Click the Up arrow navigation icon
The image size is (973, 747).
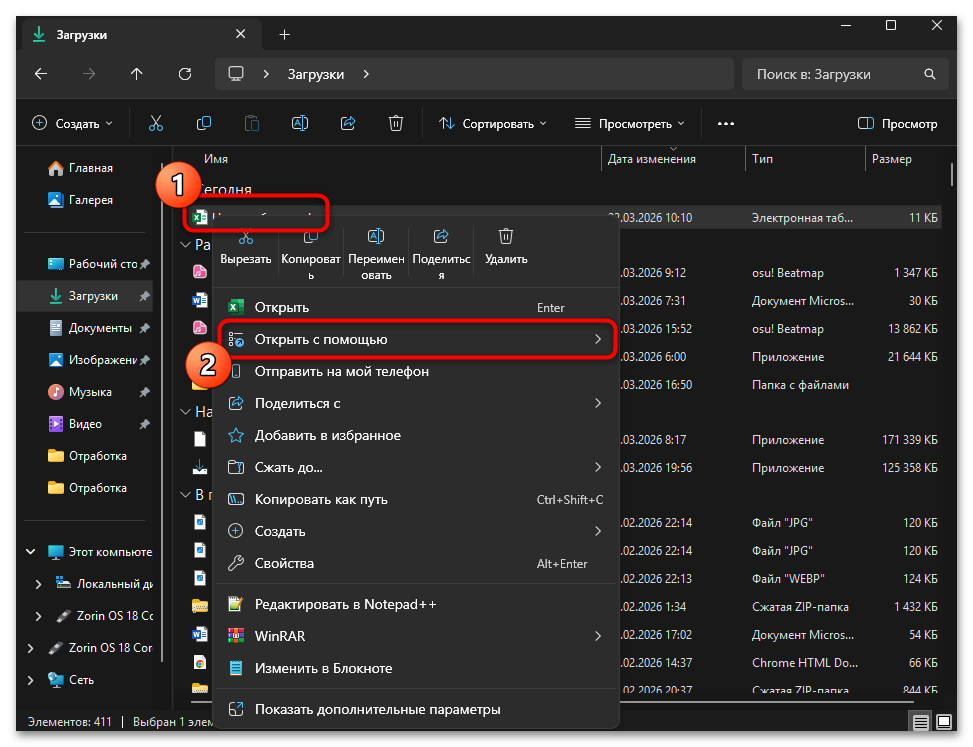tap(137, 74)
